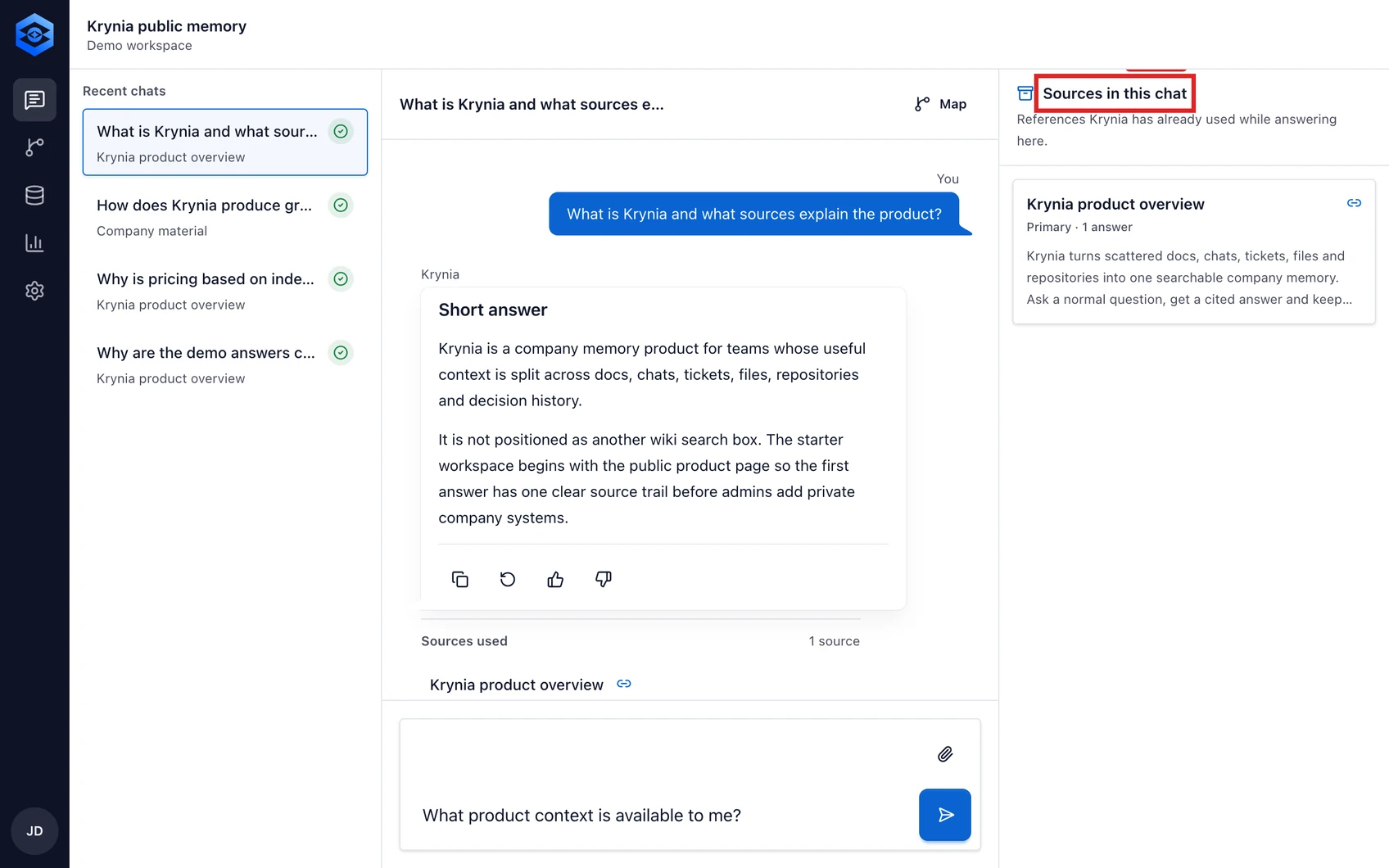Click the chat title 'What is Krynia and what sources e...'
Viewport: 1389px width, 868px height.
click(532, 104)
